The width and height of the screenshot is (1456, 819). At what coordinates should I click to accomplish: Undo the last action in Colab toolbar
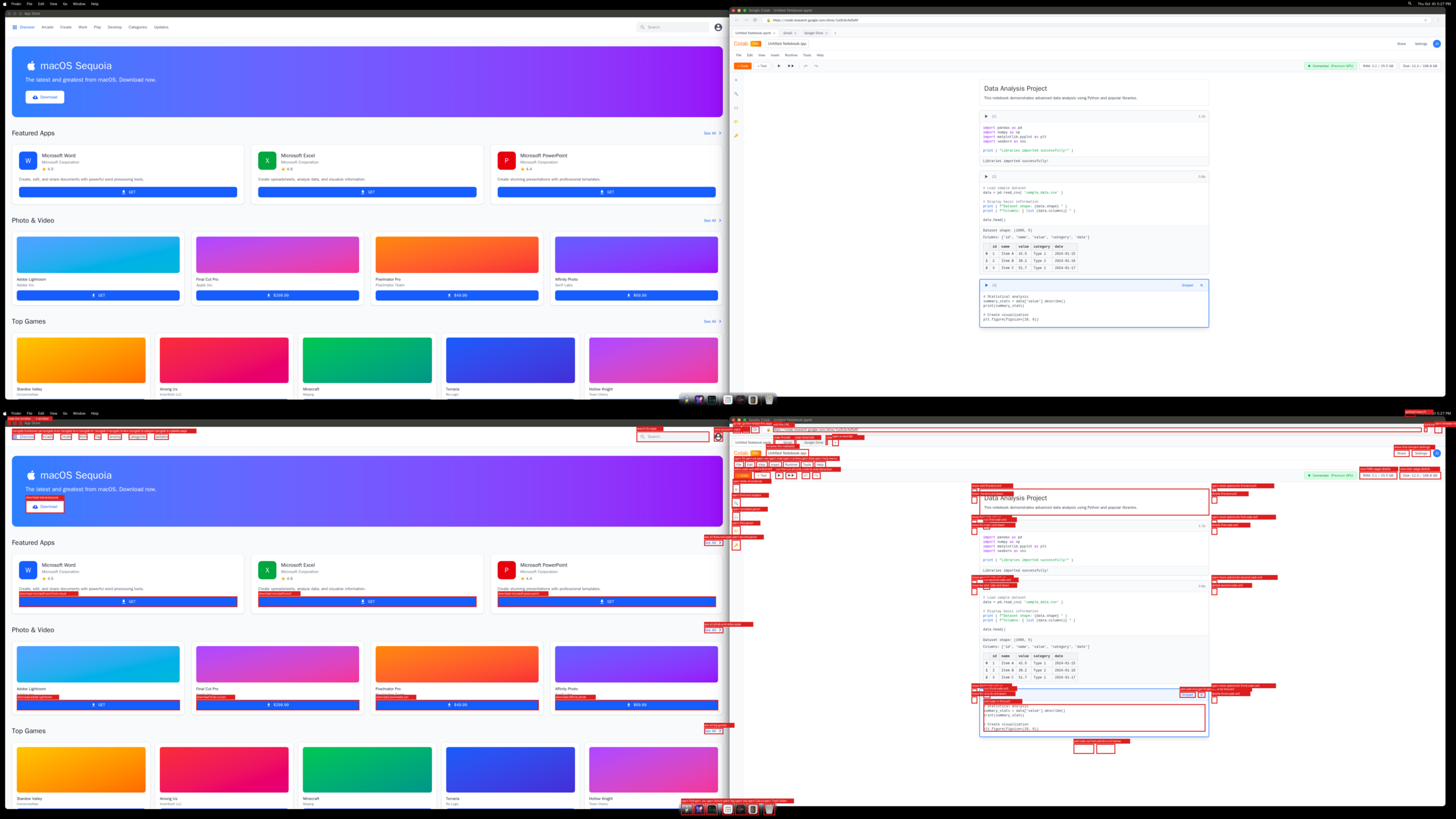[x=806, y=66]
